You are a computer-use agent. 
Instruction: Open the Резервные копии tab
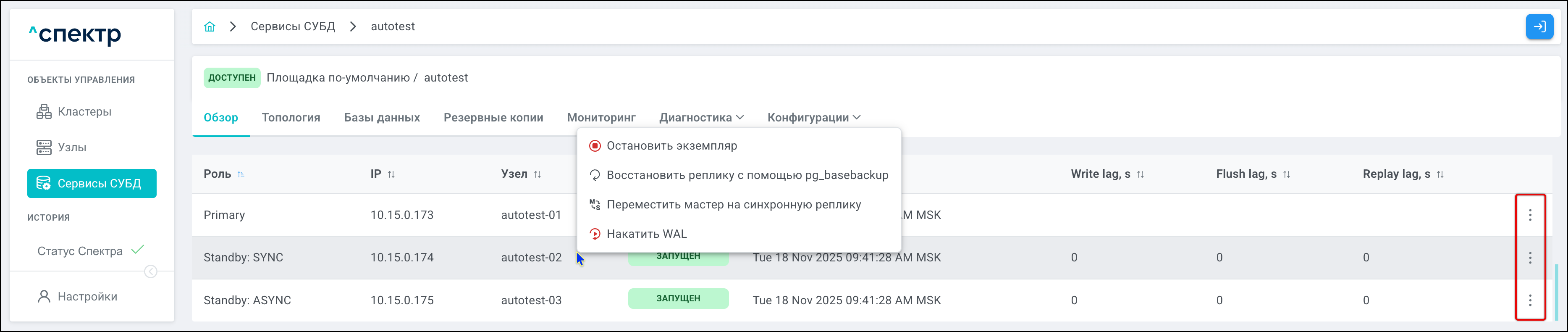coord(493,118)
